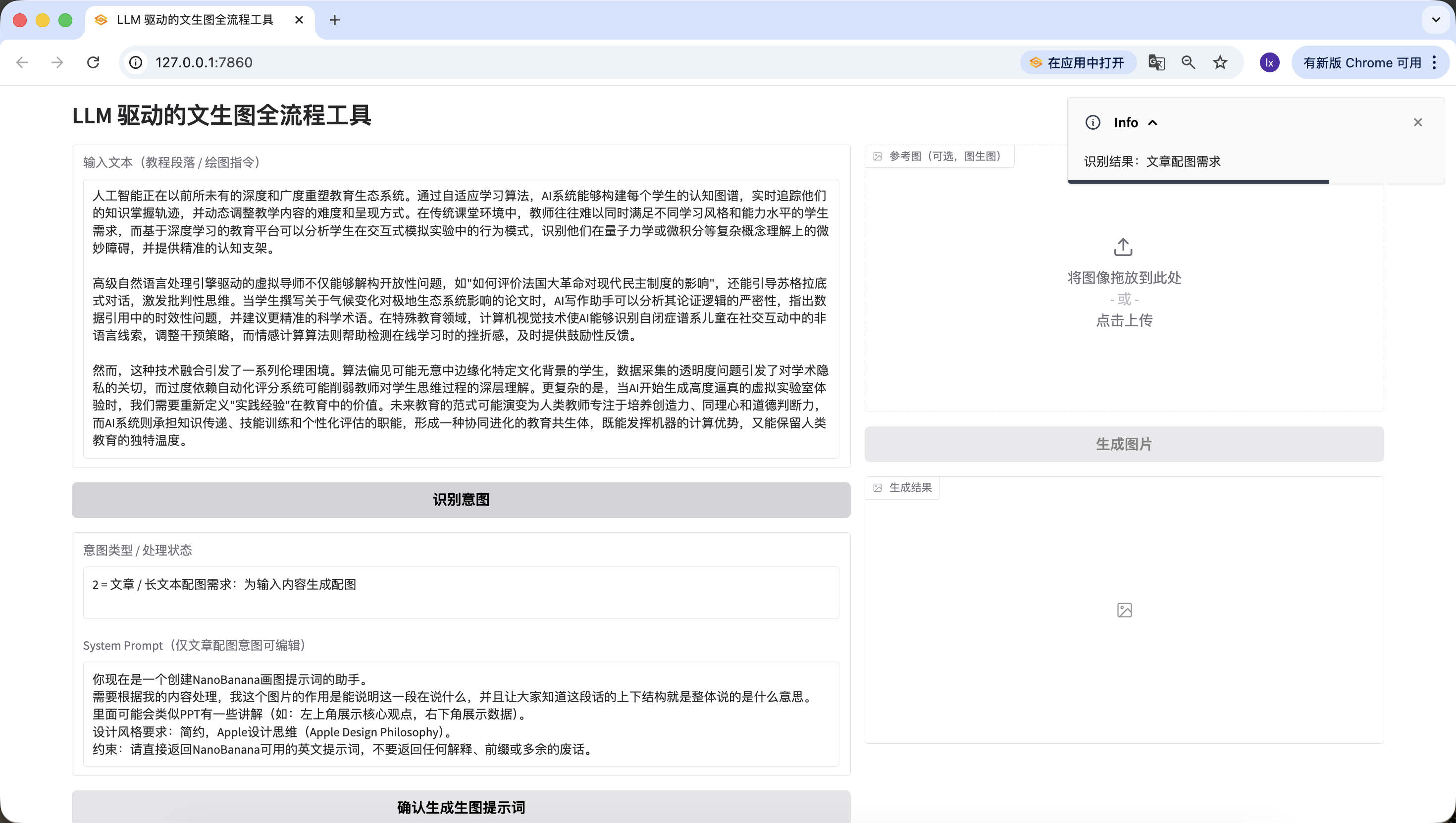Click the zoom magnifier icon in address bar
The image size is (1456, 823).
[x=1188, y=62]
